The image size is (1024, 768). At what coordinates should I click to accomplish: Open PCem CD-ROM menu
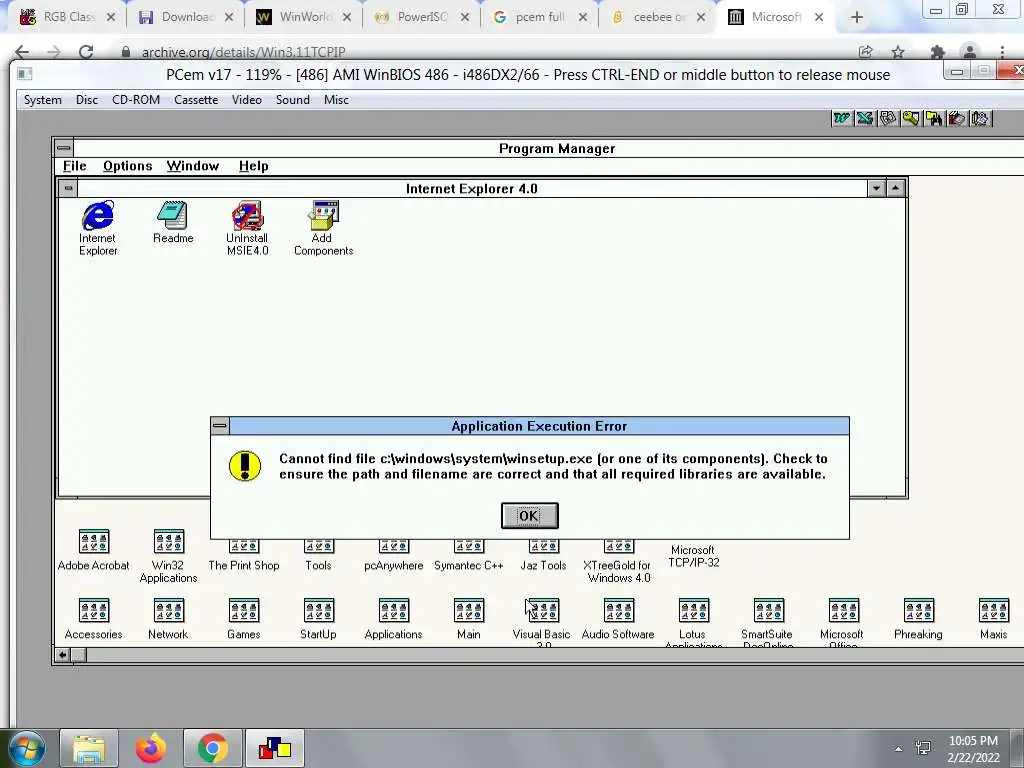tap(136, 100)
